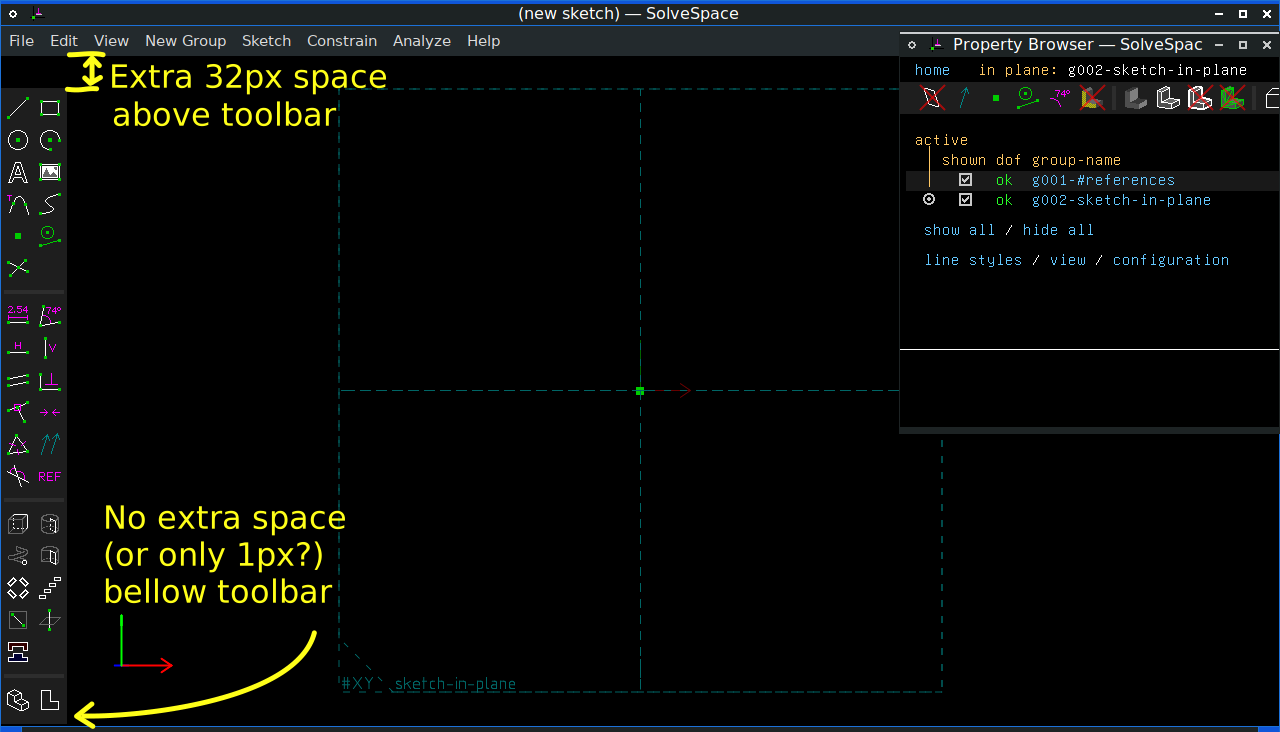The image size is (1280, 732).
Task: Select the cubic Bezier spline tool
Action: coord(49,203)
